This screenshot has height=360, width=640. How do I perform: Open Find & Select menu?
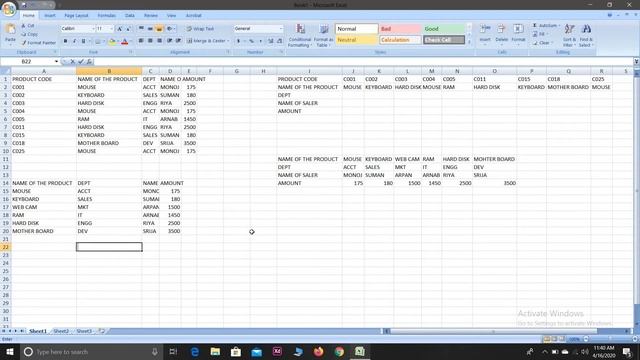tap(586, 35)
